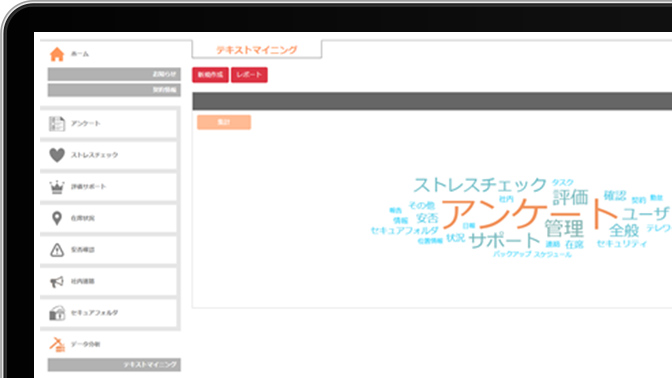Screen dimensions: 672x378
Task: Switch to the テキストマイニング tab at top
Action: 256,49
